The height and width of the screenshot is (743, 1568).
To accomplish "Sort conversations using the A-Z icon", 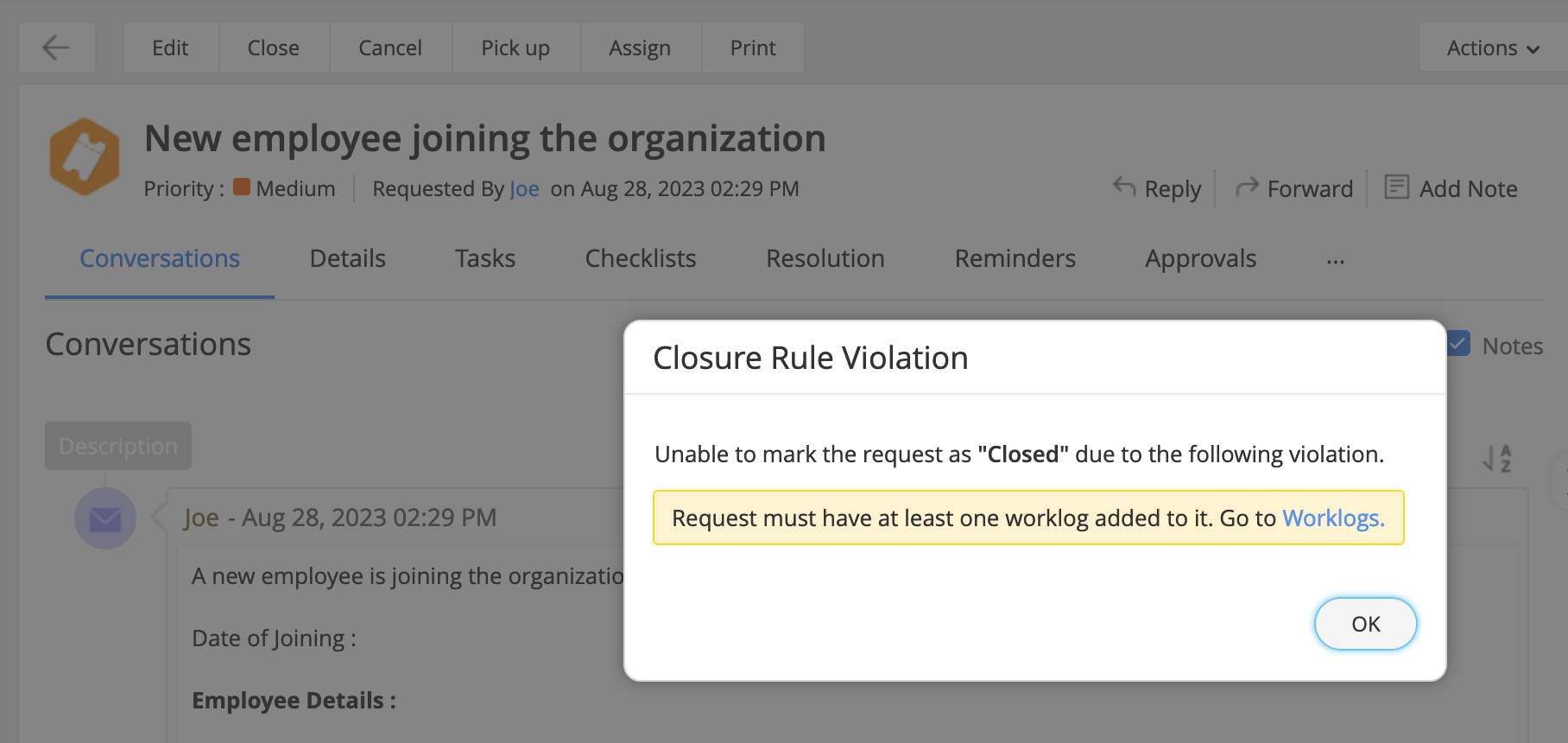I will coord(1496,458).
